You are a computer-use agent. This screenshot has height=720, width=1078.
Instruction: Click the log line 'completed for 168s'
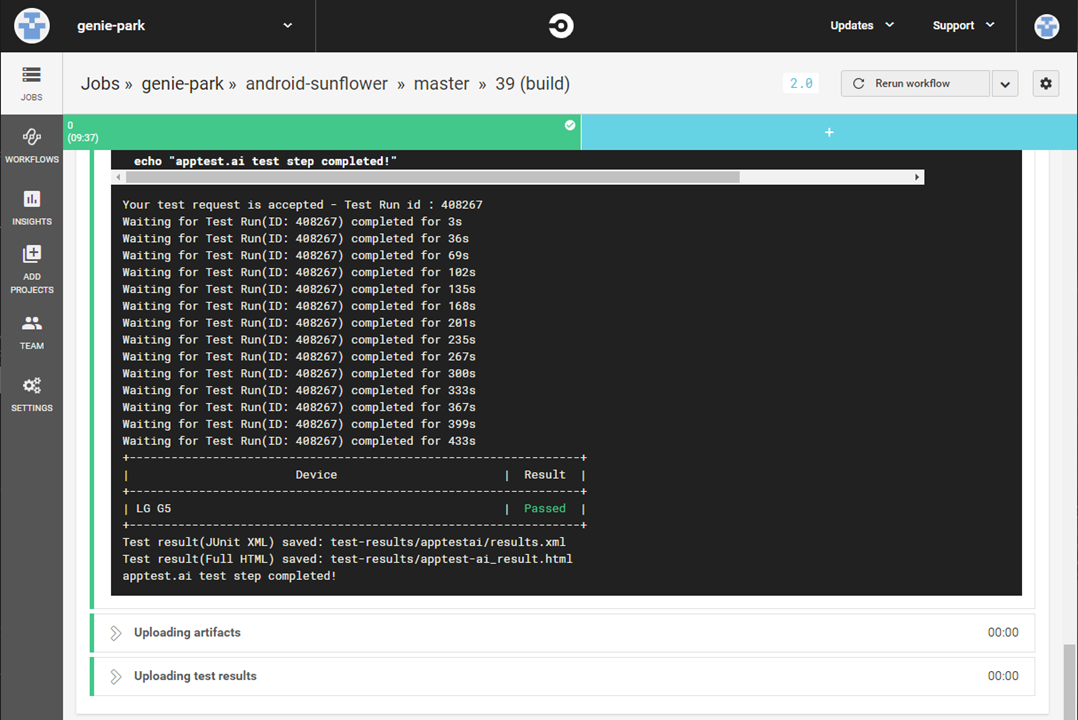299,306
